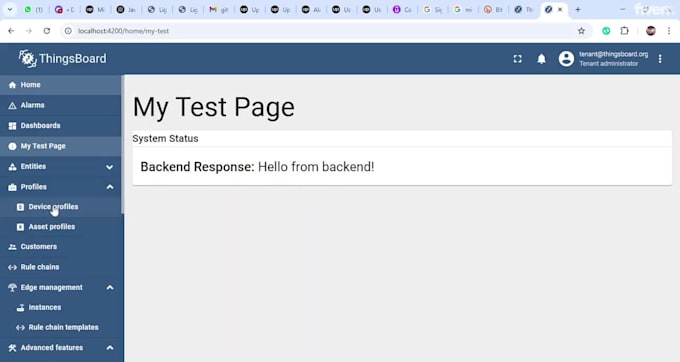Click the ThingsBoard logo
Viewport: 680px width, 362px height.
tap(62, 59)
